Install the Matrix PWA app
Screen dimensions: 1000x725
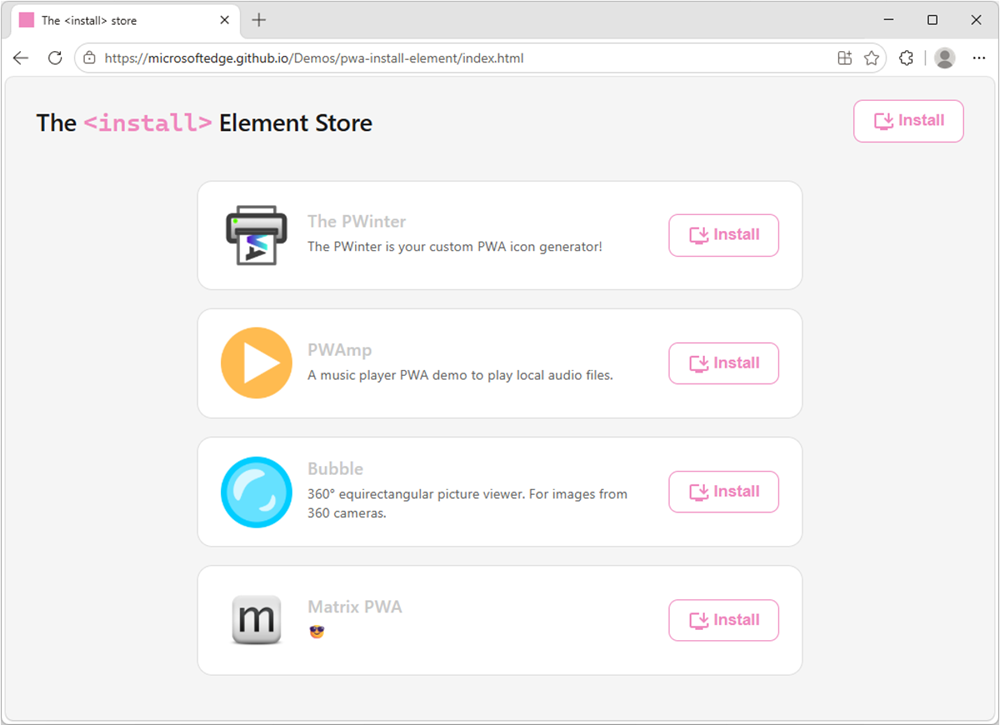point(724,620)
